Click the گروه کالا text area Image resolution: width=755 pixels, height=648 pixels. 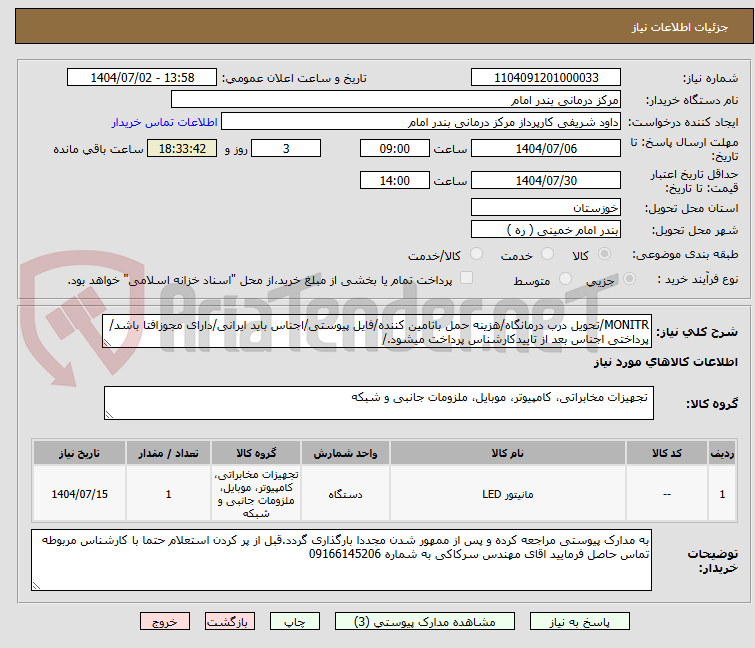(379, 403)
